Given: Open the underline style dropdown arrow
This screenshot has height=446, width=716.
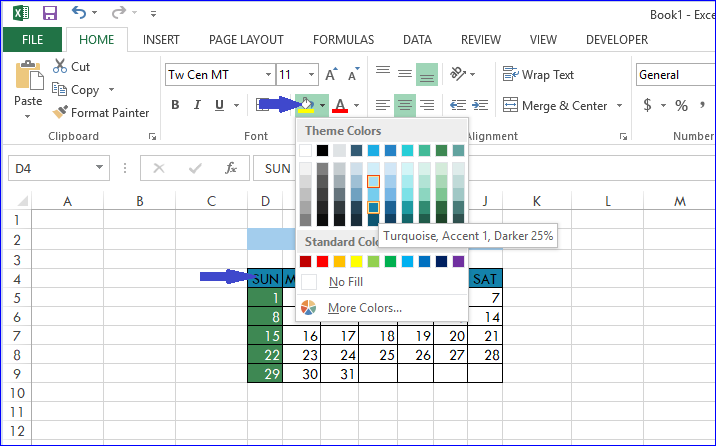Looking at the screenshot, I should 237,105.
